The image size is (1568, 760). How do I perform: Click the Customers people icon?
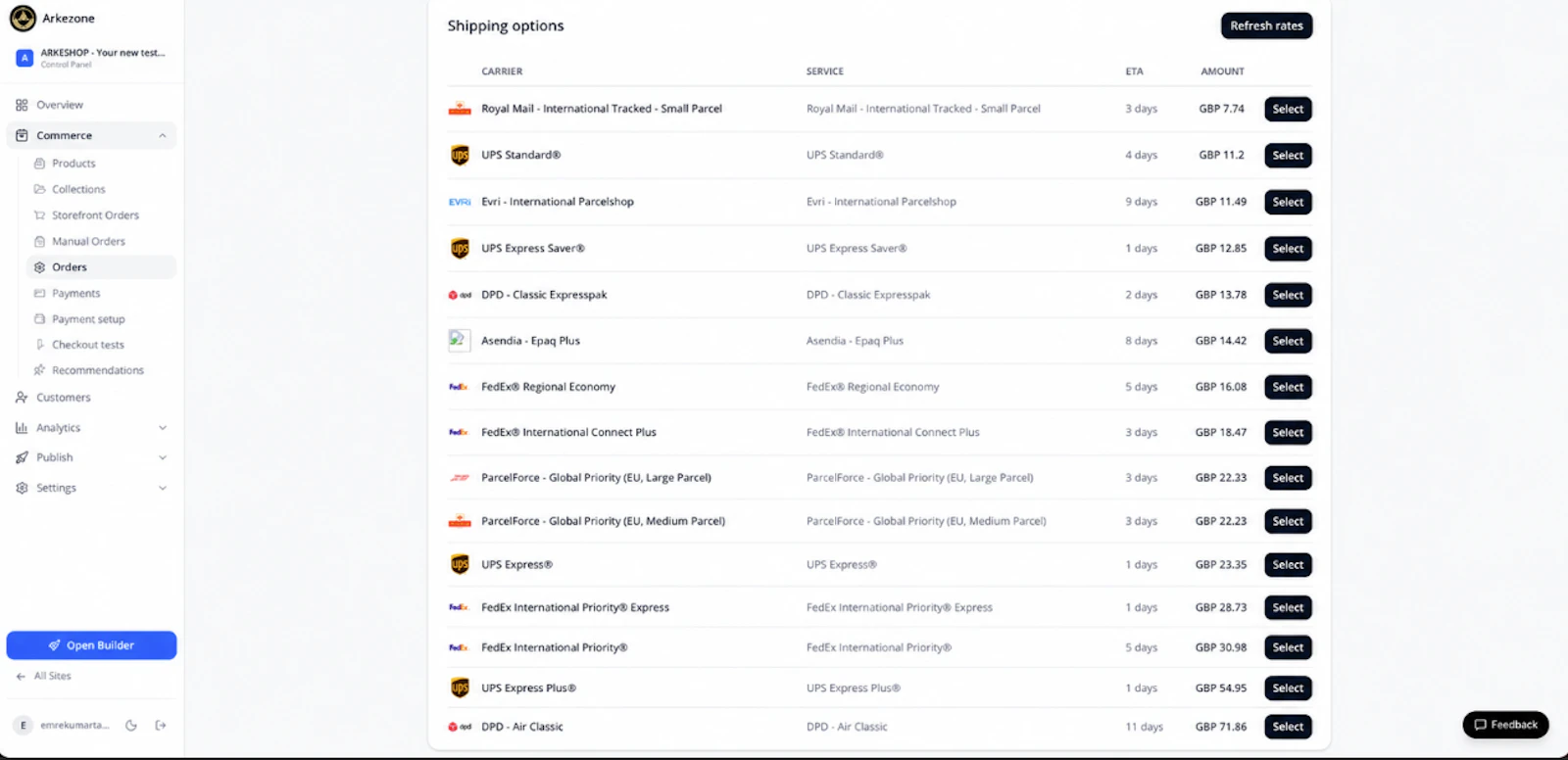[22, 398]
